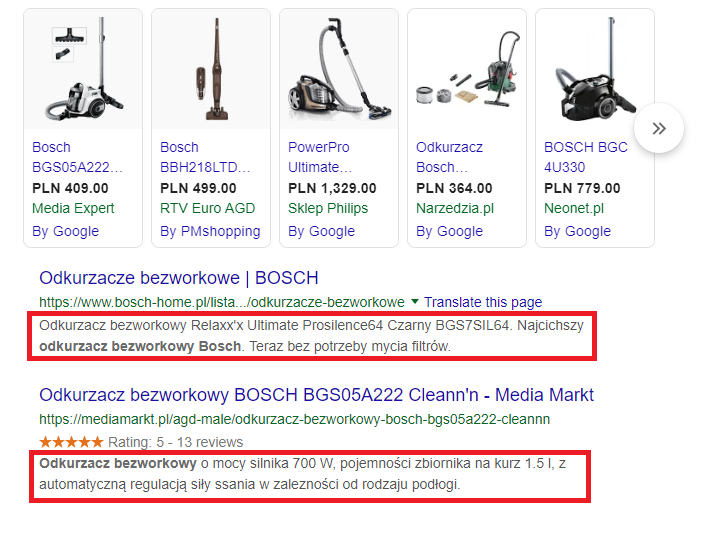Open the Bosch BGS05A222 vacuum product image
Screen dimensions: 701x542
tap(81, 69)
